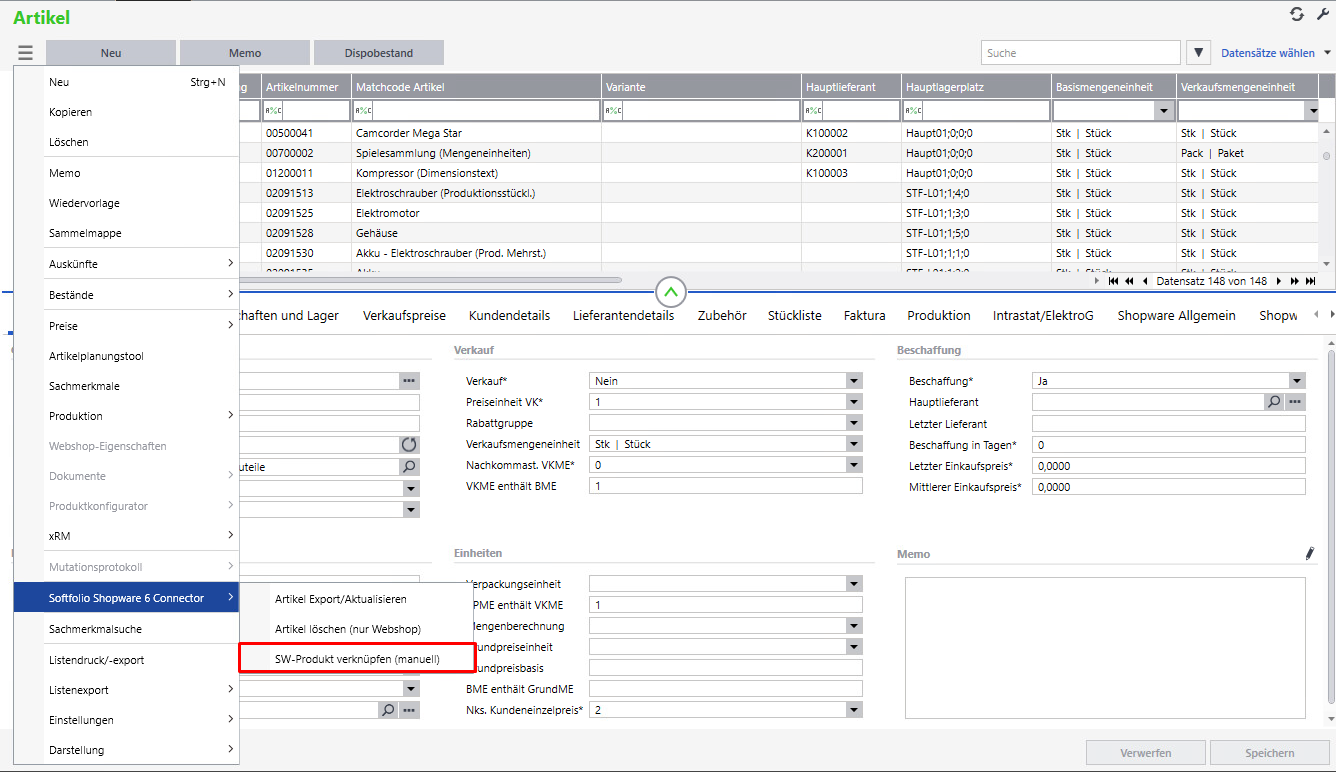Viewport: 1336px width, 772px height.
Task: Choose Artikel Export/Aktualisieren submenu entry
Action: [341, 599]
